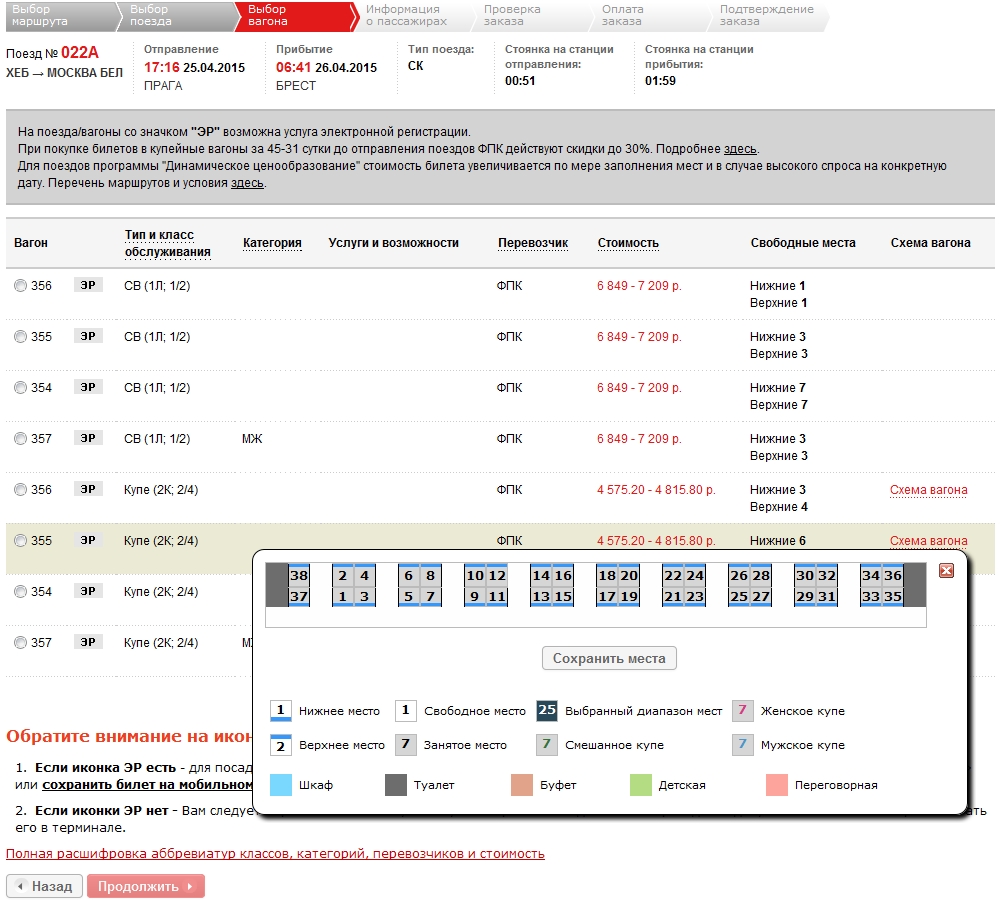Click the Продолжить button

pos(145,886)
